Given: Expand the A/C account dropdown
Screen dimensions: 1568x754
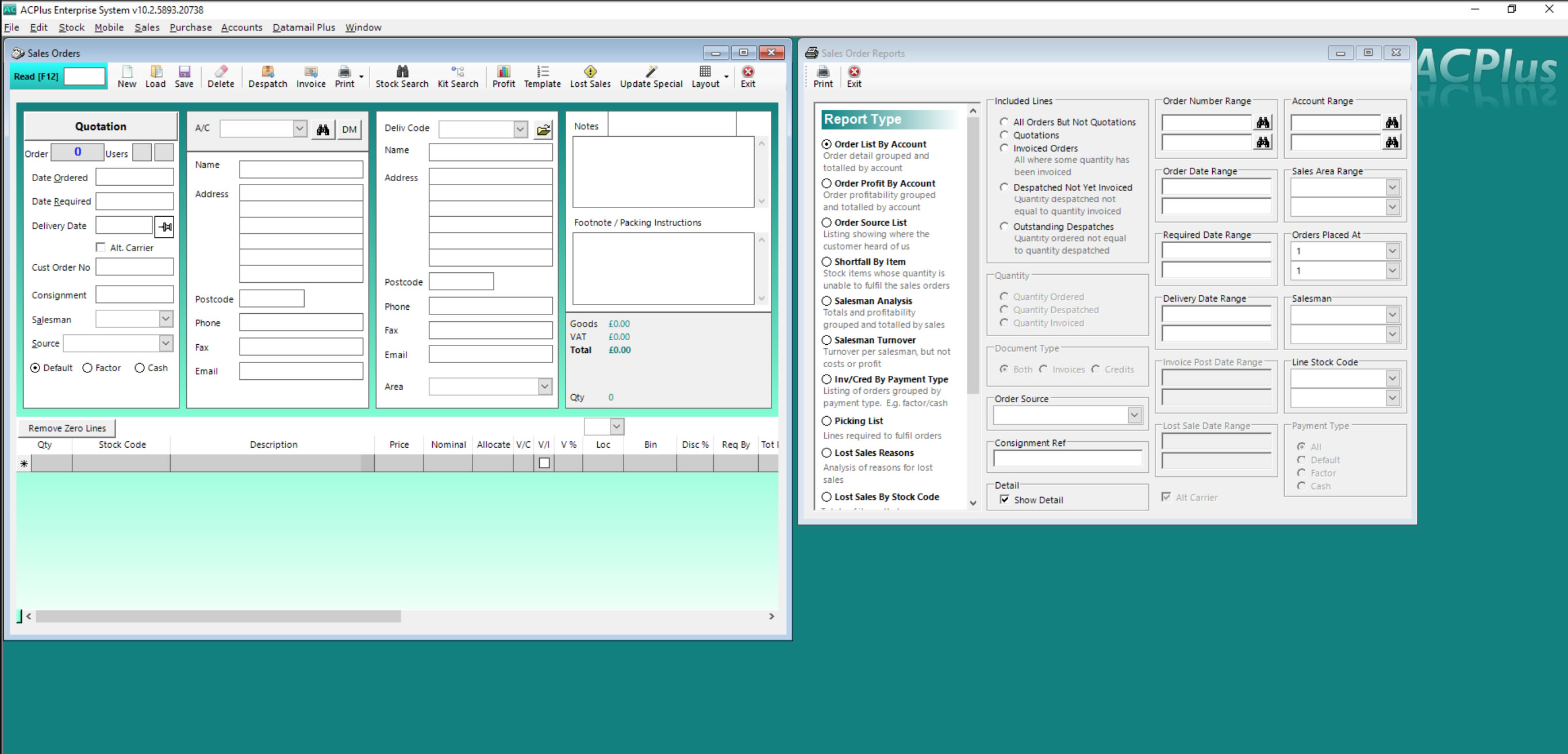Looking at the screenshot, I should pos(299,128).
